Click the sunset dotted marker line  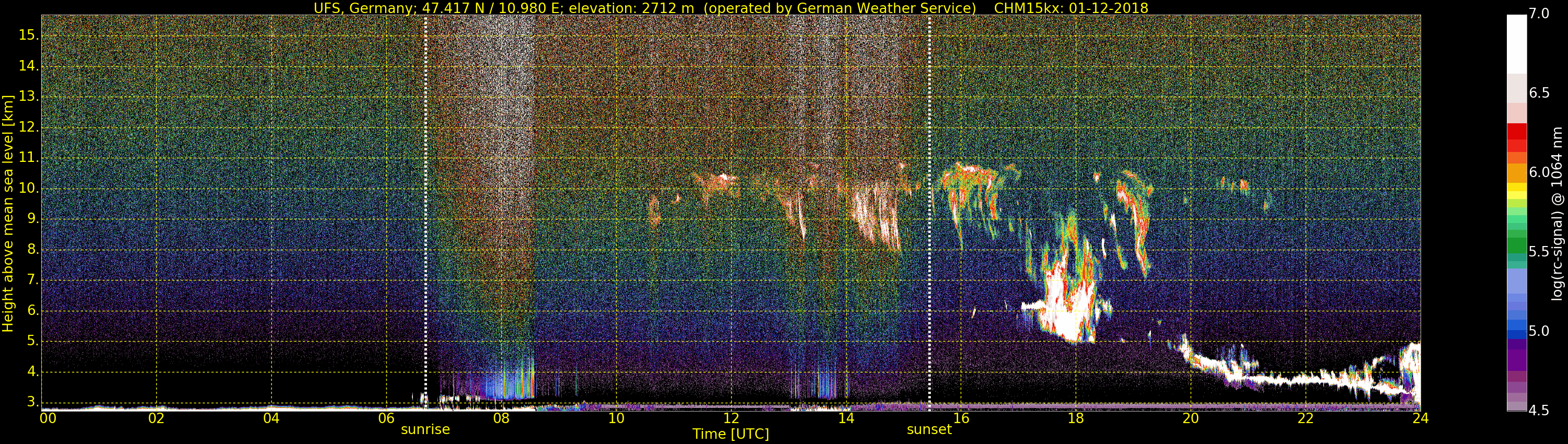click(x=929, y=212)
